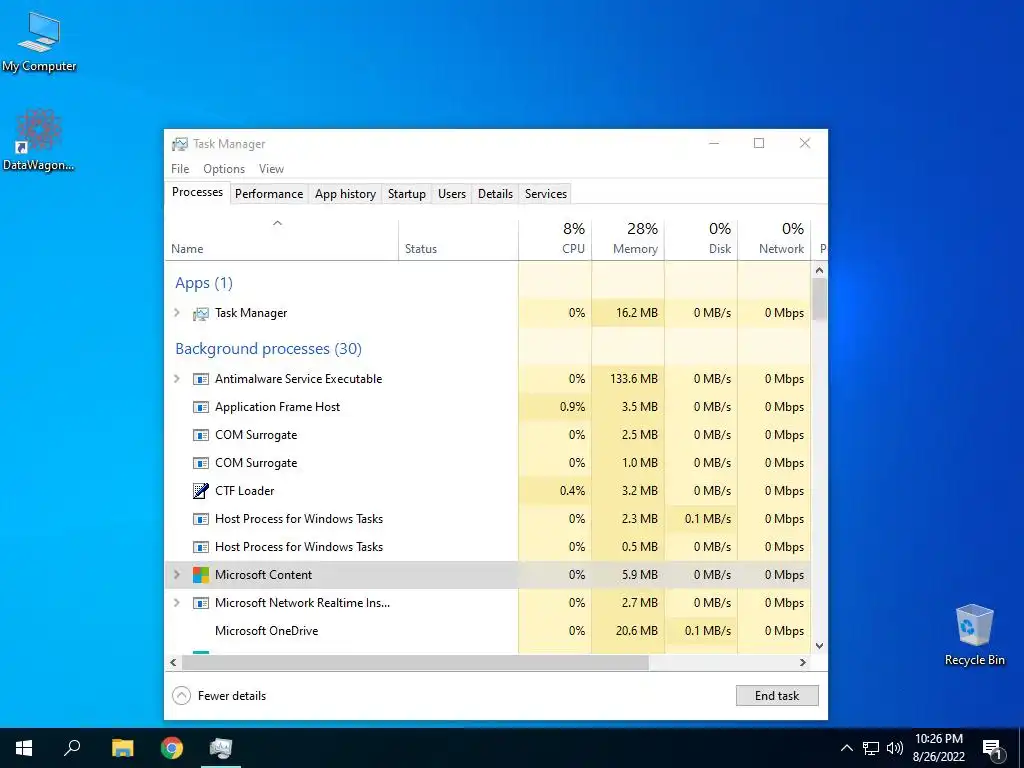Select Host Process for Windows Tasks 0.5 MB row
The width and height of the screenshot is (1024, 768).
click(488, 547)
